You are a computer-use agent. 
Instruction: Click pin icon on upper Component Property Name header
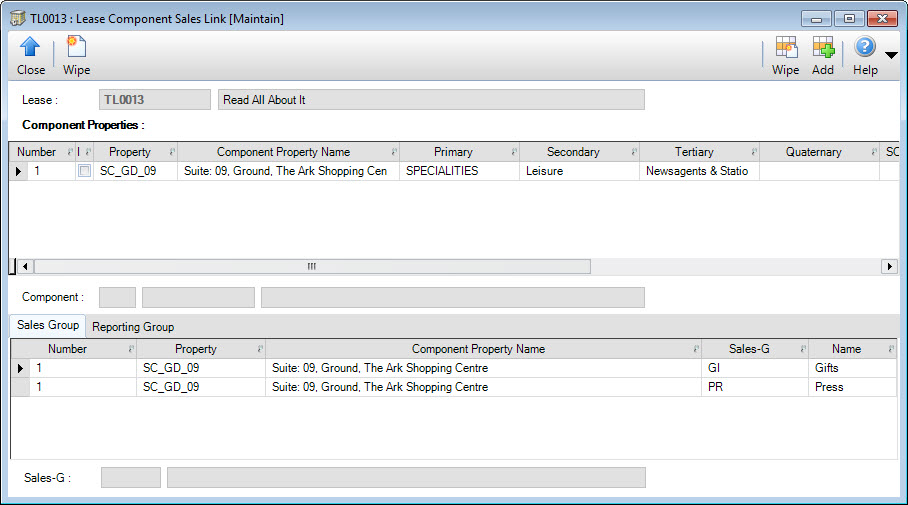tap(394, 152)
